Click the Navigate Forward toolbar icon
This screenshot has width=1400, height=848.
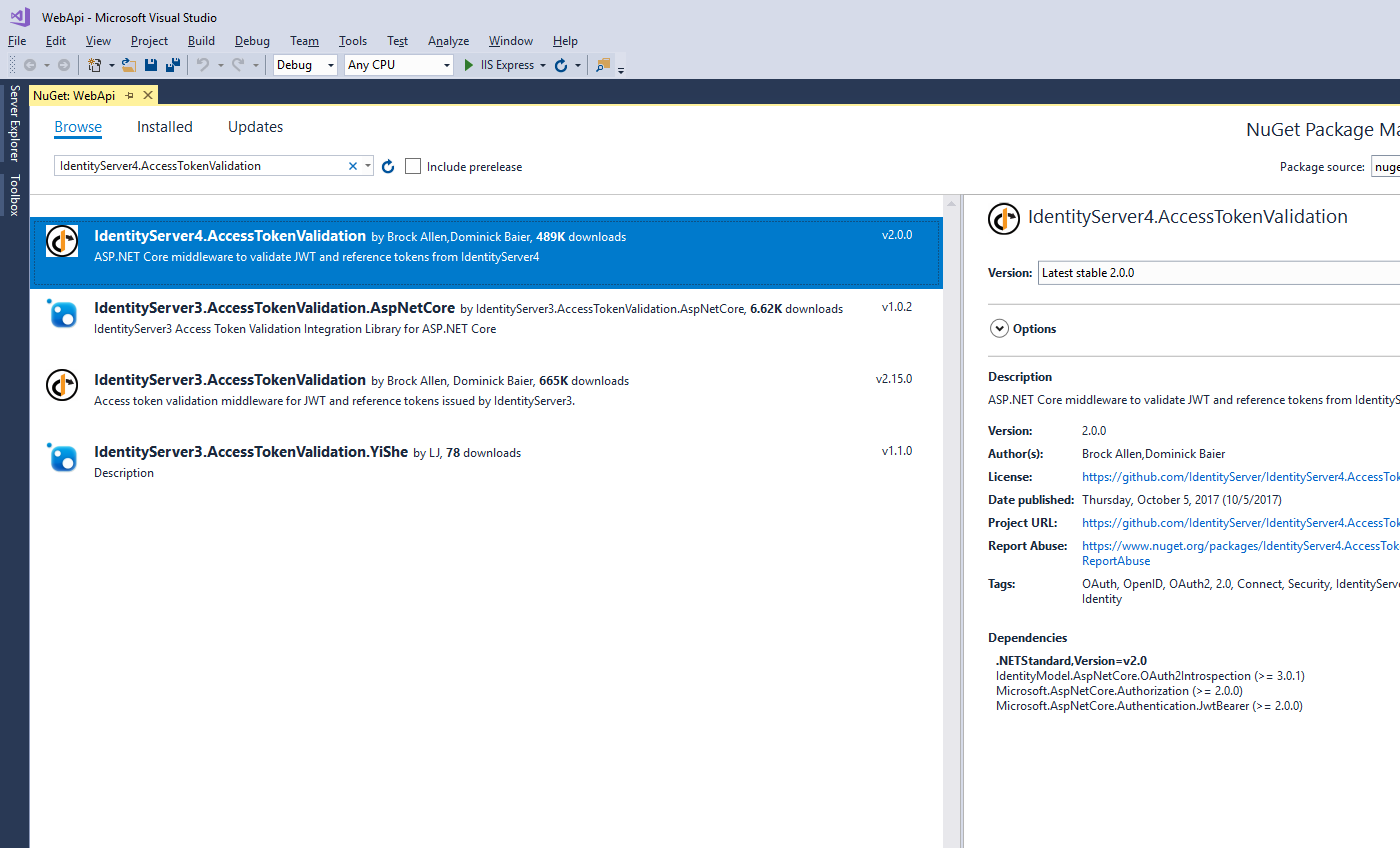click(x=64, y=65)
